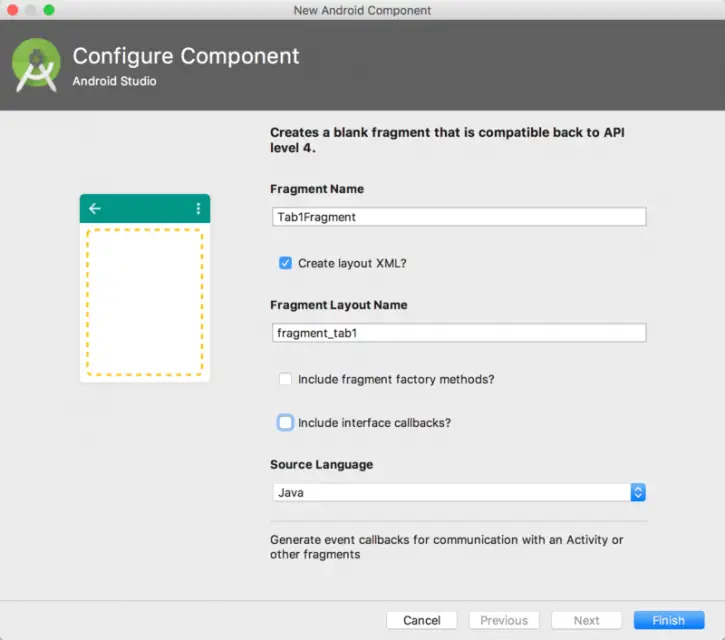This screenshot has height=640, width=725.
Task: Click the Android Studio logo icon
Action: [36, 66]
